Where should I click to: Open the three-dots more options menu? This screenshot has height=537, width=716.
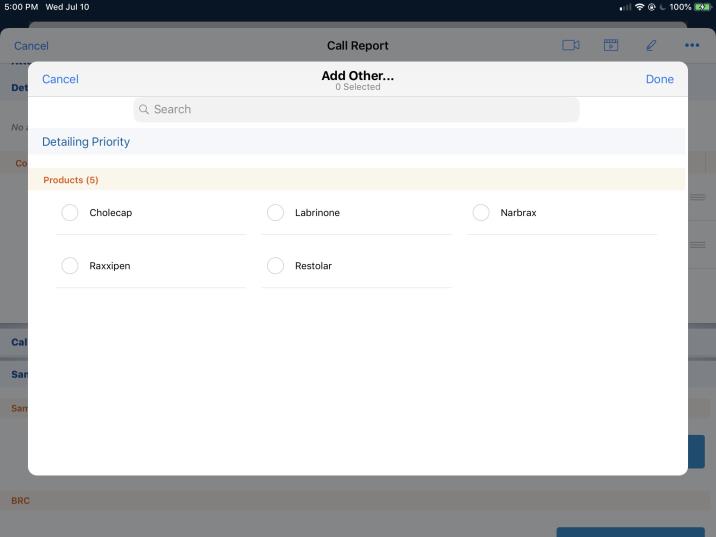[x=692, y=45]
